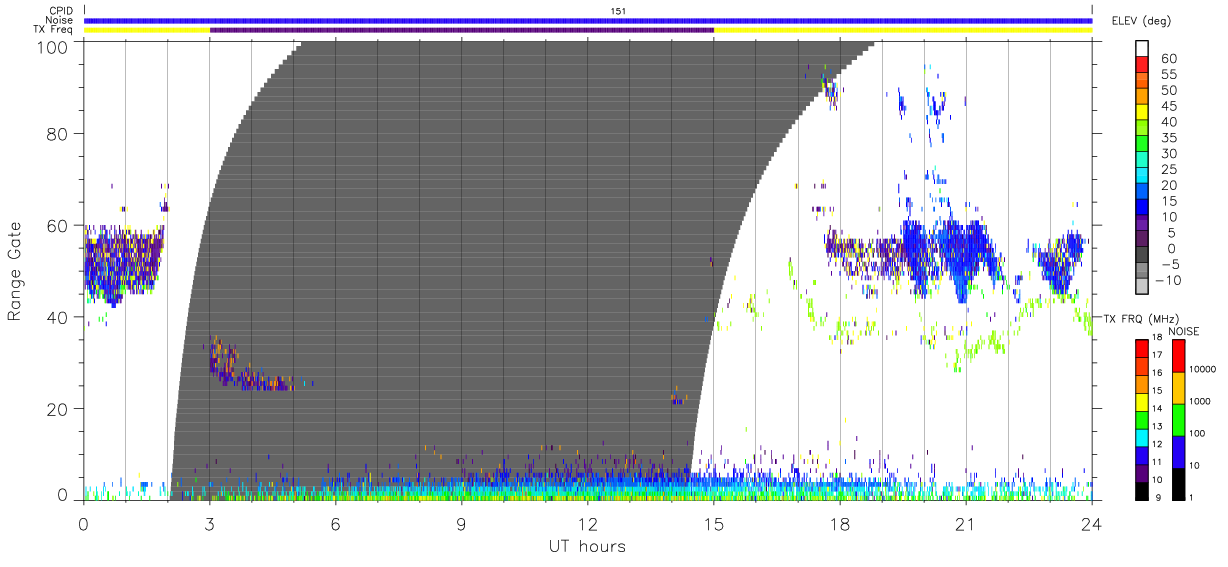This screenshot has height=567, width=1228.
Task: Click the '17' label on TX FRQ legend
Action: pyautogui.click(x=1157, y=355)
